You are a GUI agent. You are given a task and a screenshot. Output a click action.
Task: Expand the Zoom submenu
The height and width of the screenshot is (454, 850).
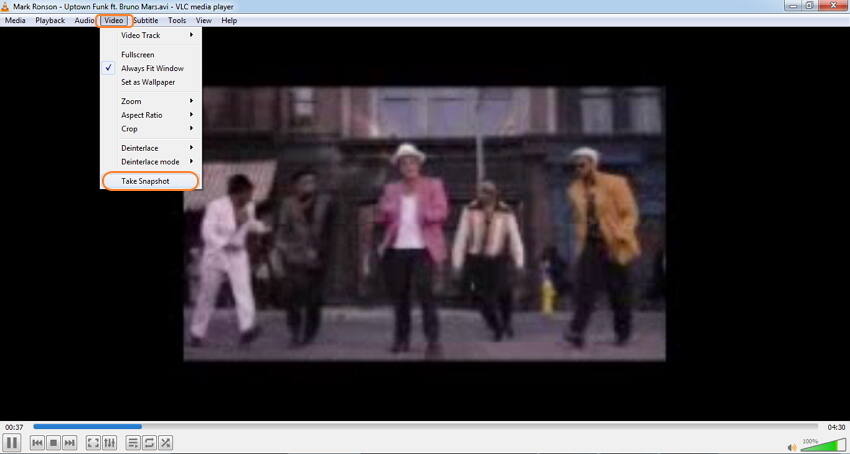pyautogui.click(x=151, y=101)
